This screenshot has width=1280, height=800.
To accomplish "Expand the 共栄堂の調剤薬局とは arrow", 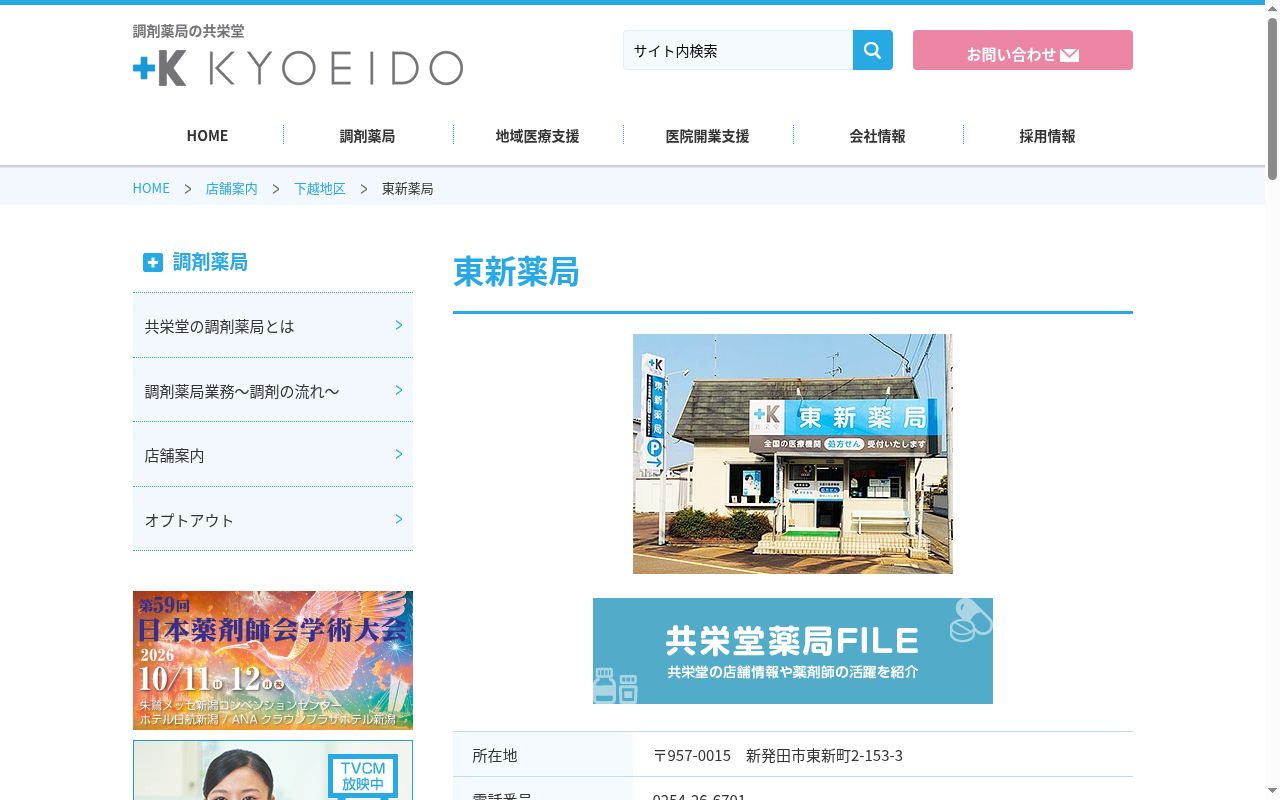I will [399, 325].
